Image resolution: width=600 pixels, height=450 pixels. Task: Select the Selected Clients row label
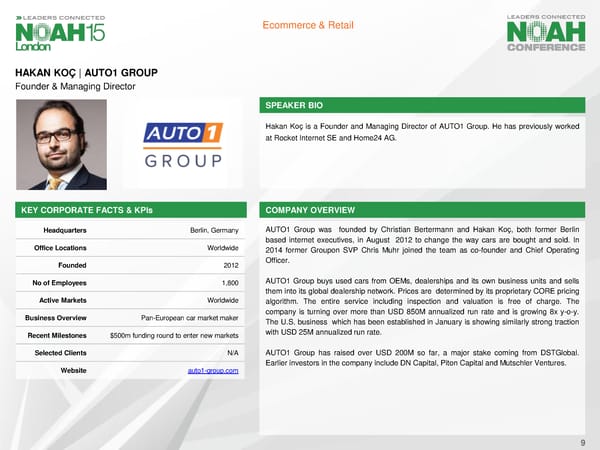point(61,353)
